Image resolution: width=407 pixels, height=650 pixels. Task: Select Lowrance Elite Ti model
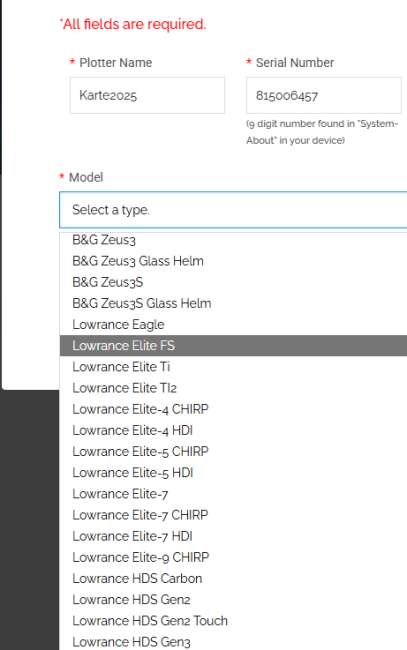233,367
